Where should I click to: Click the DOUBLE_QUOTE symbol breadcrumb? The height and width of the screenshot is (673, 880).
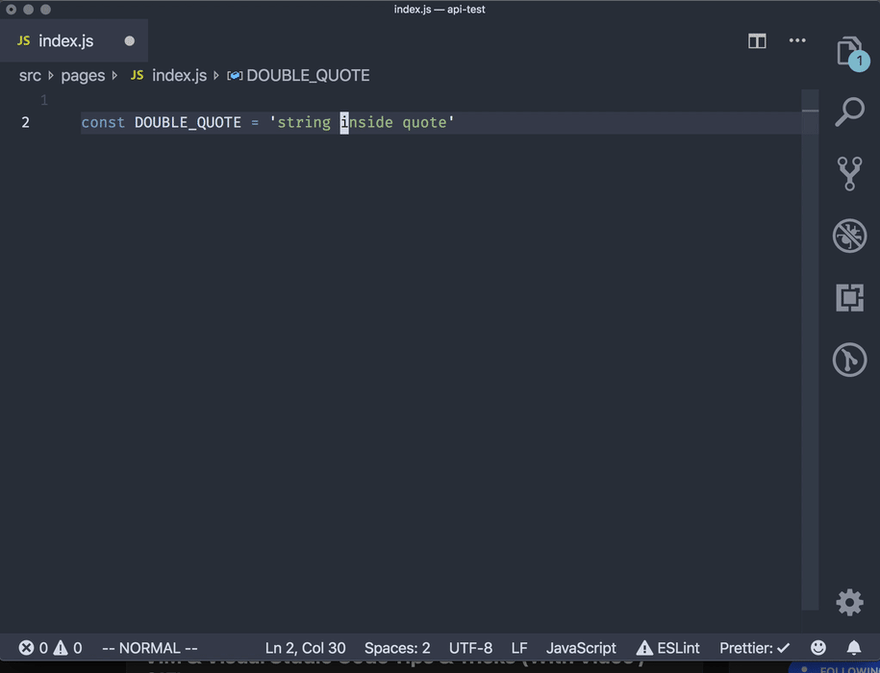click(299, 75)
